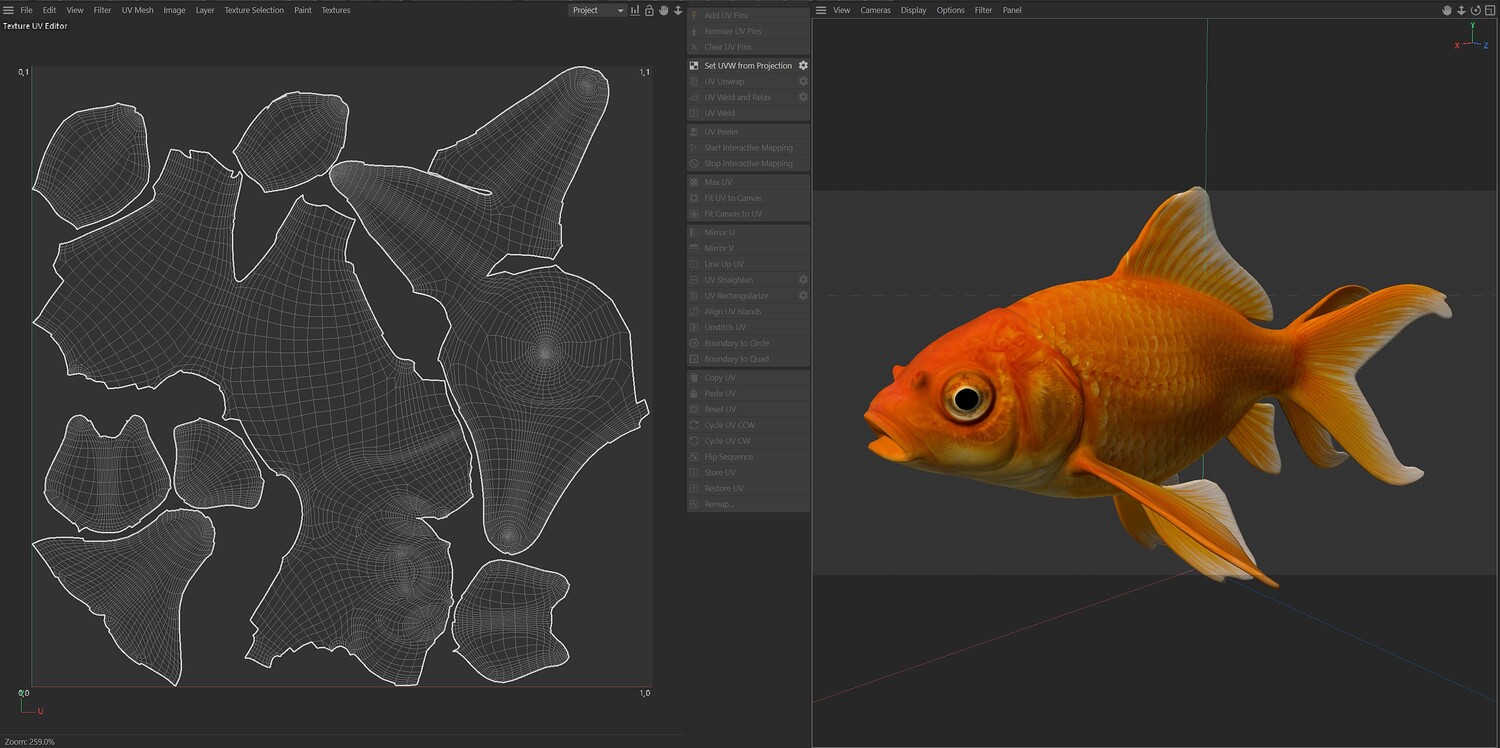Viewport: 1500px width, 748px height.
Task: Open the File menu in UV Editor
Action: coord(27,10)
